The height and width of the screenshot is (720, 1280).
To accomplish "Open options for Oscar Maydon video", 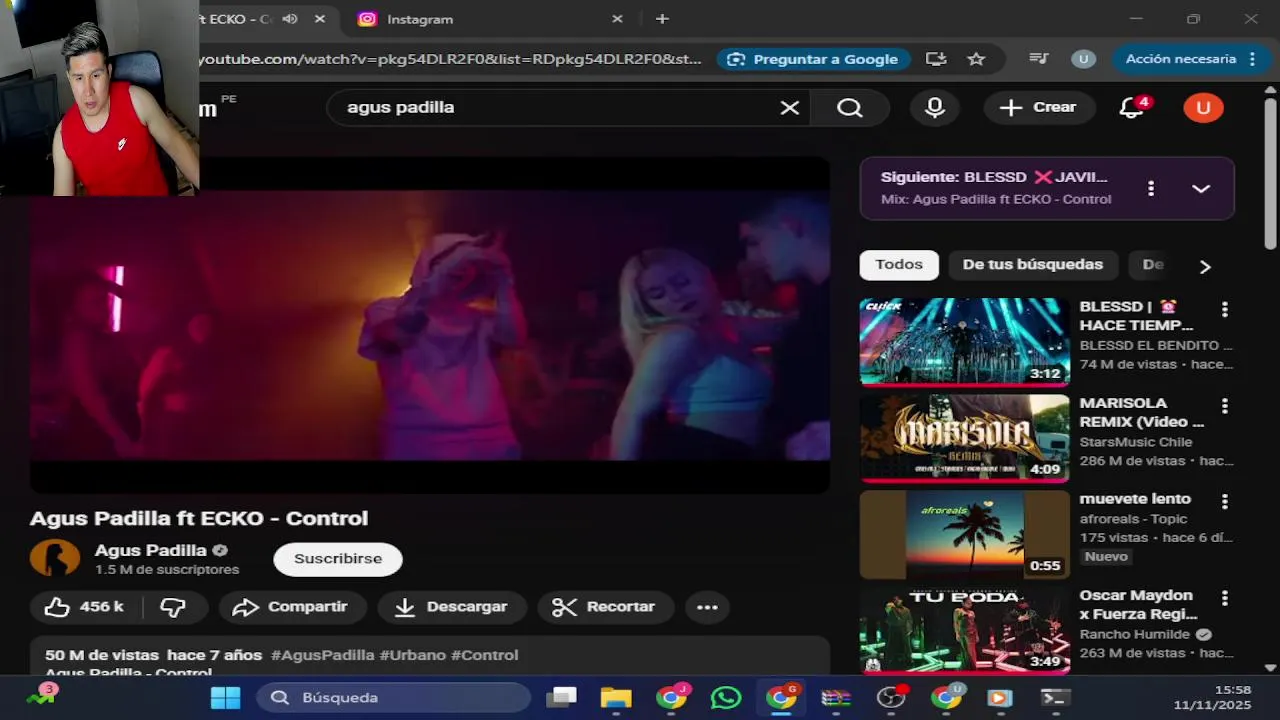I will [x=1225, y=598].
